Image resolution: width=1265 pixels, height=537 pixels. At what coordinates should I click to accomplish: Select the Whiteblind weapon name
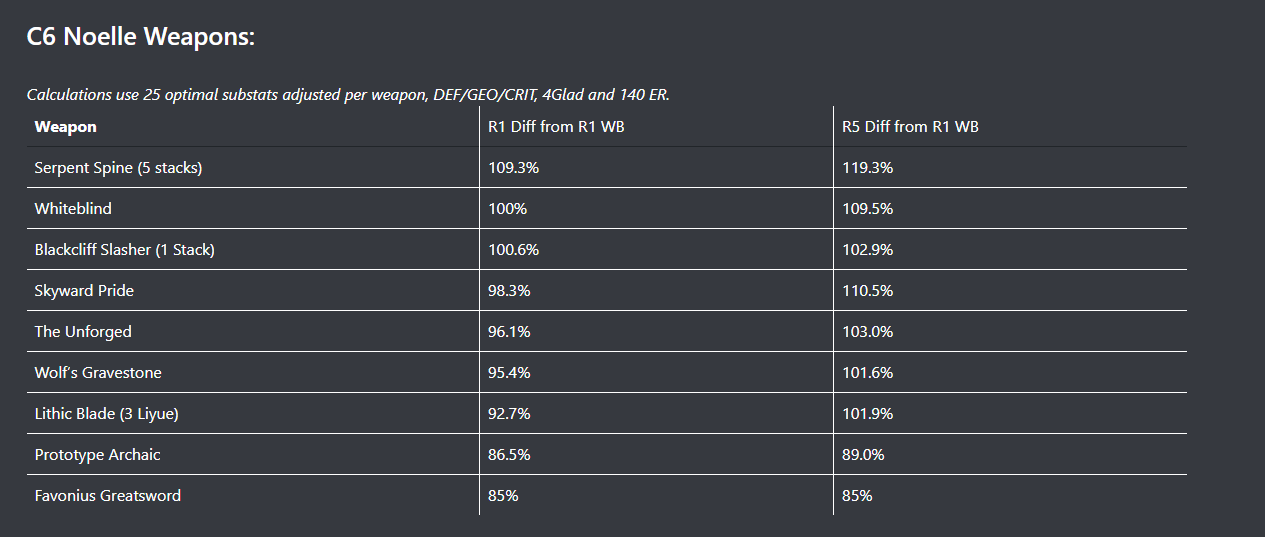[x=73, y=209]
